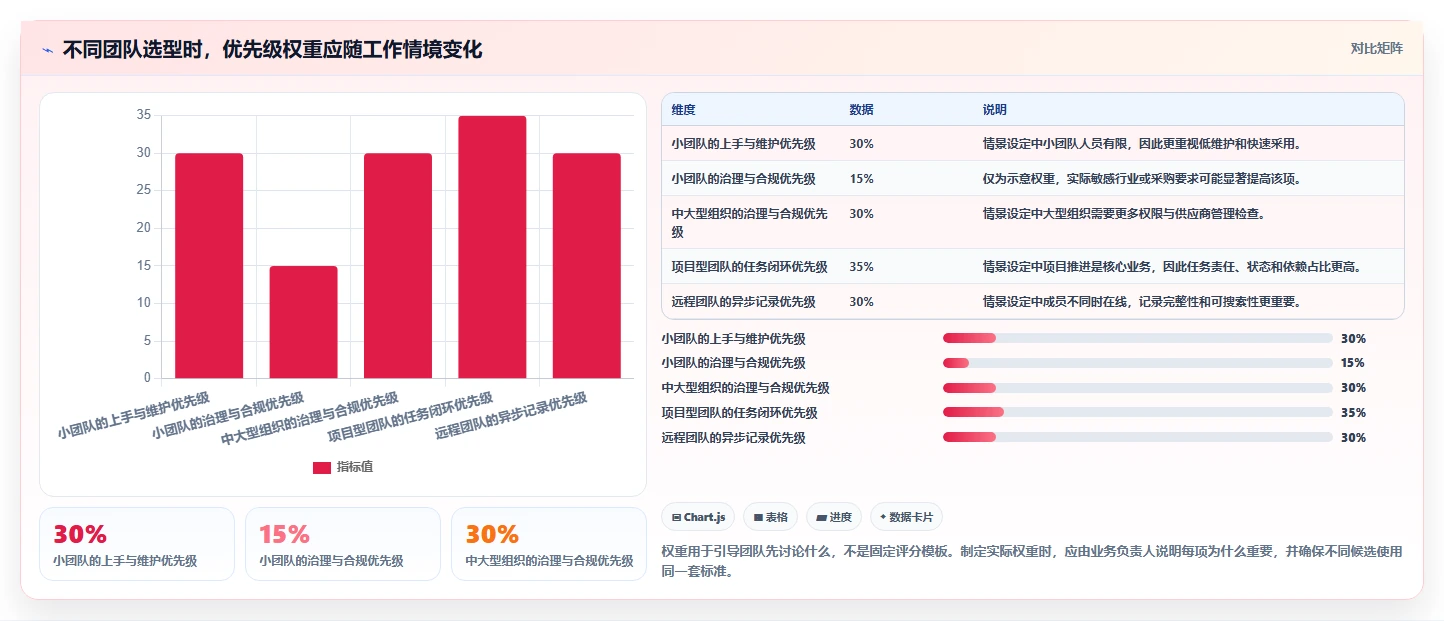Screen dimensions: 1444x621
Task: Click the chart bar for 远程团队的异步记录优先级
Action: click(587, 266)
